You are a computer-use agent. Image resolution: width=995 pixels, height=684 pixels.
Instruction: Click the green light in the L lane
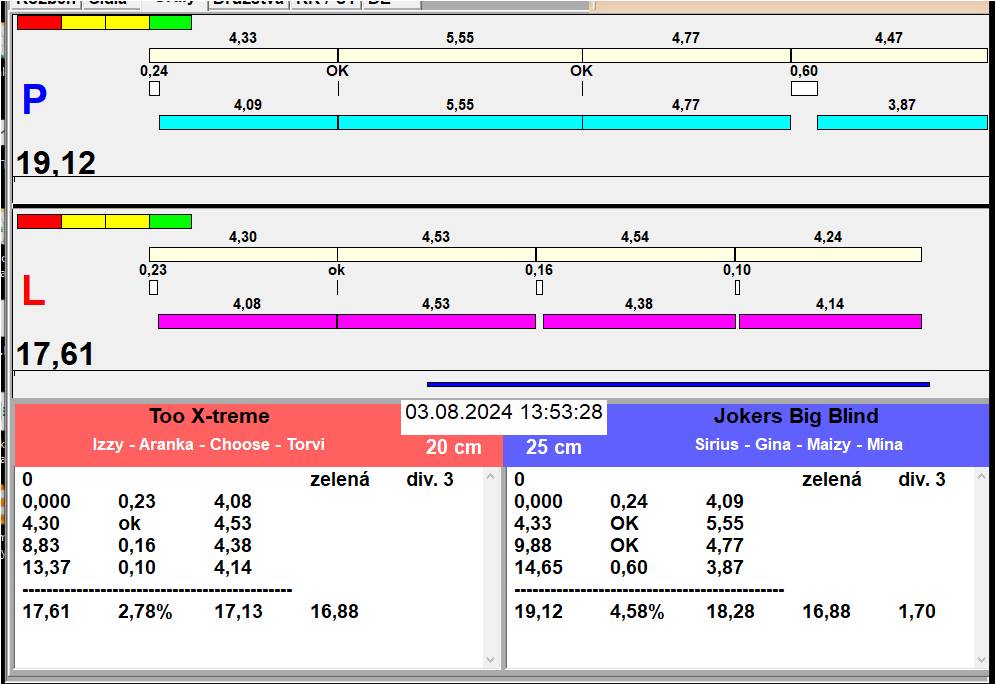[170, 221]
